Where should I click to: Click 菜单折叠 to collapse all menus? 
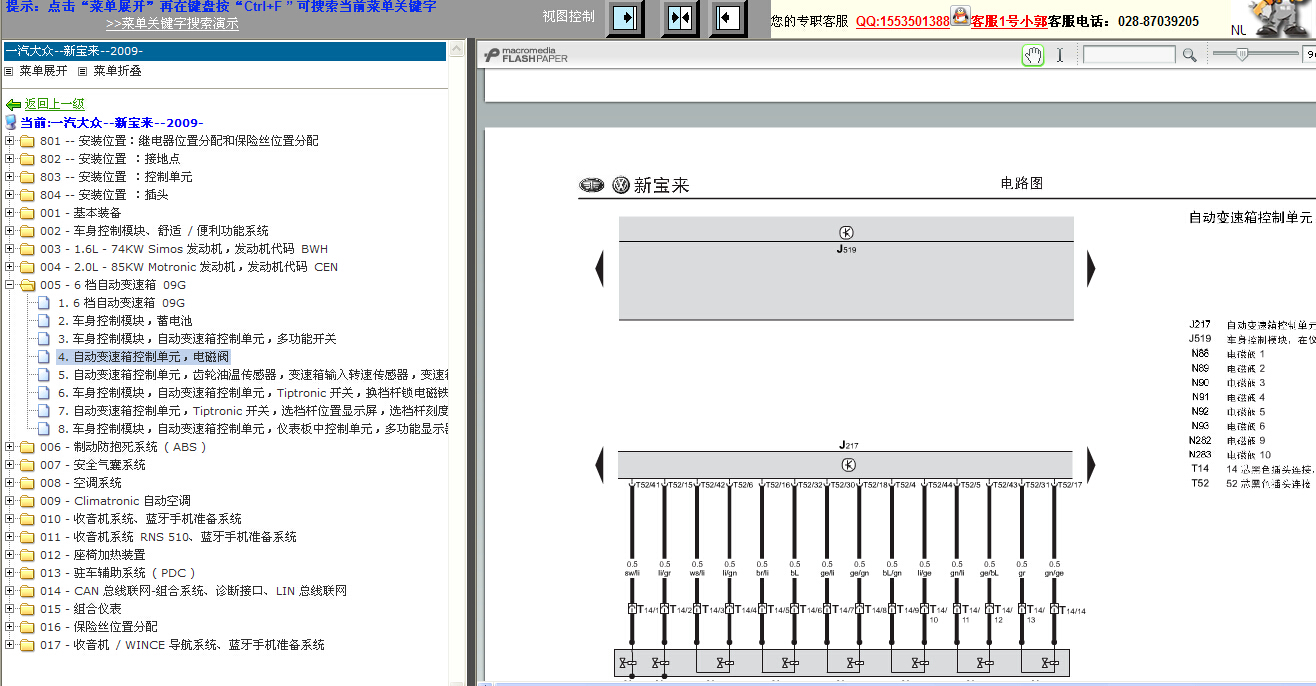(117, 71)
